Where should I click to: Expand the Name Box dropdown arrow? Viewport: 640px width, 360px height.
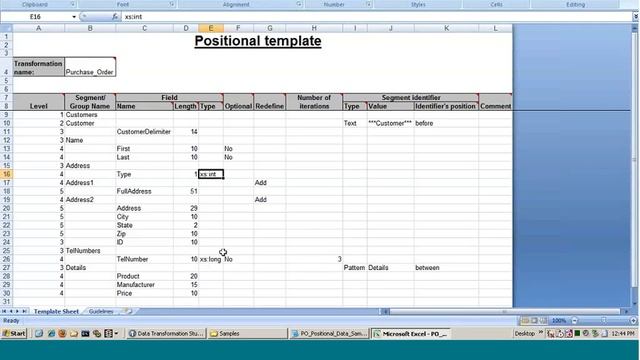pyautogui.click(x=74, y=17)
